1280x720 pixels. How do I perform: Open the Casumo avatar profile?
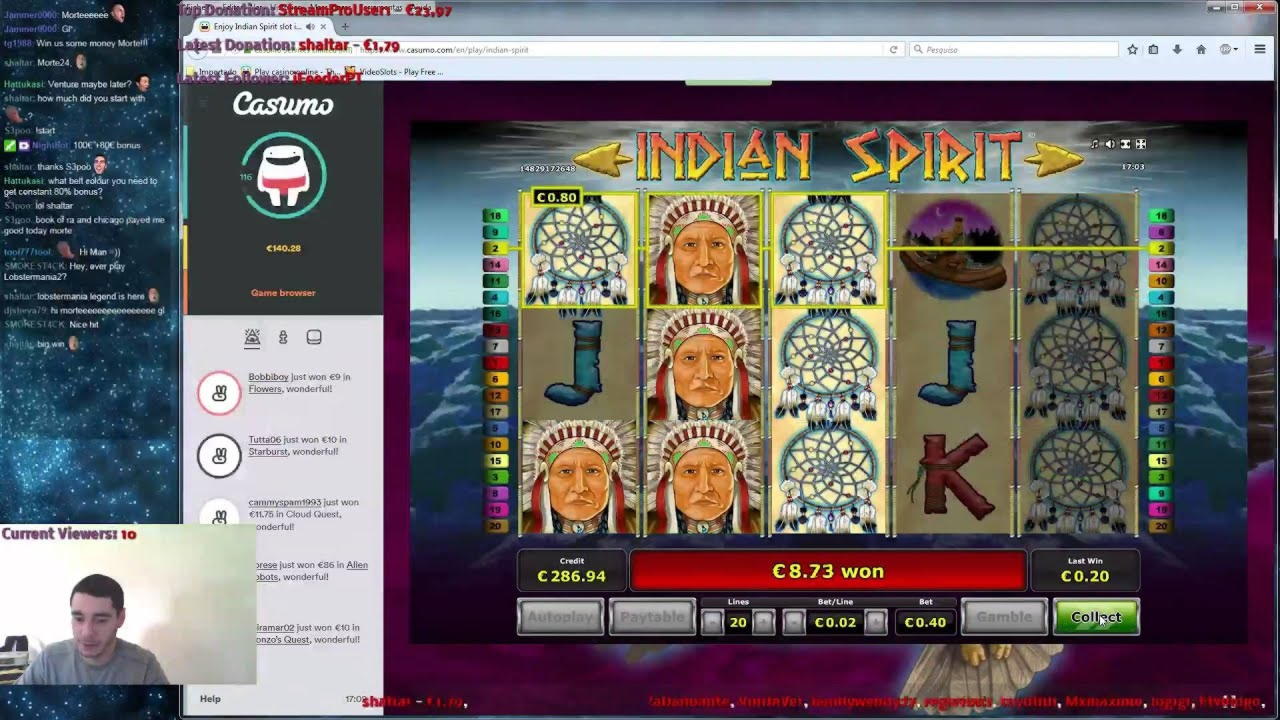coord(283,175)
